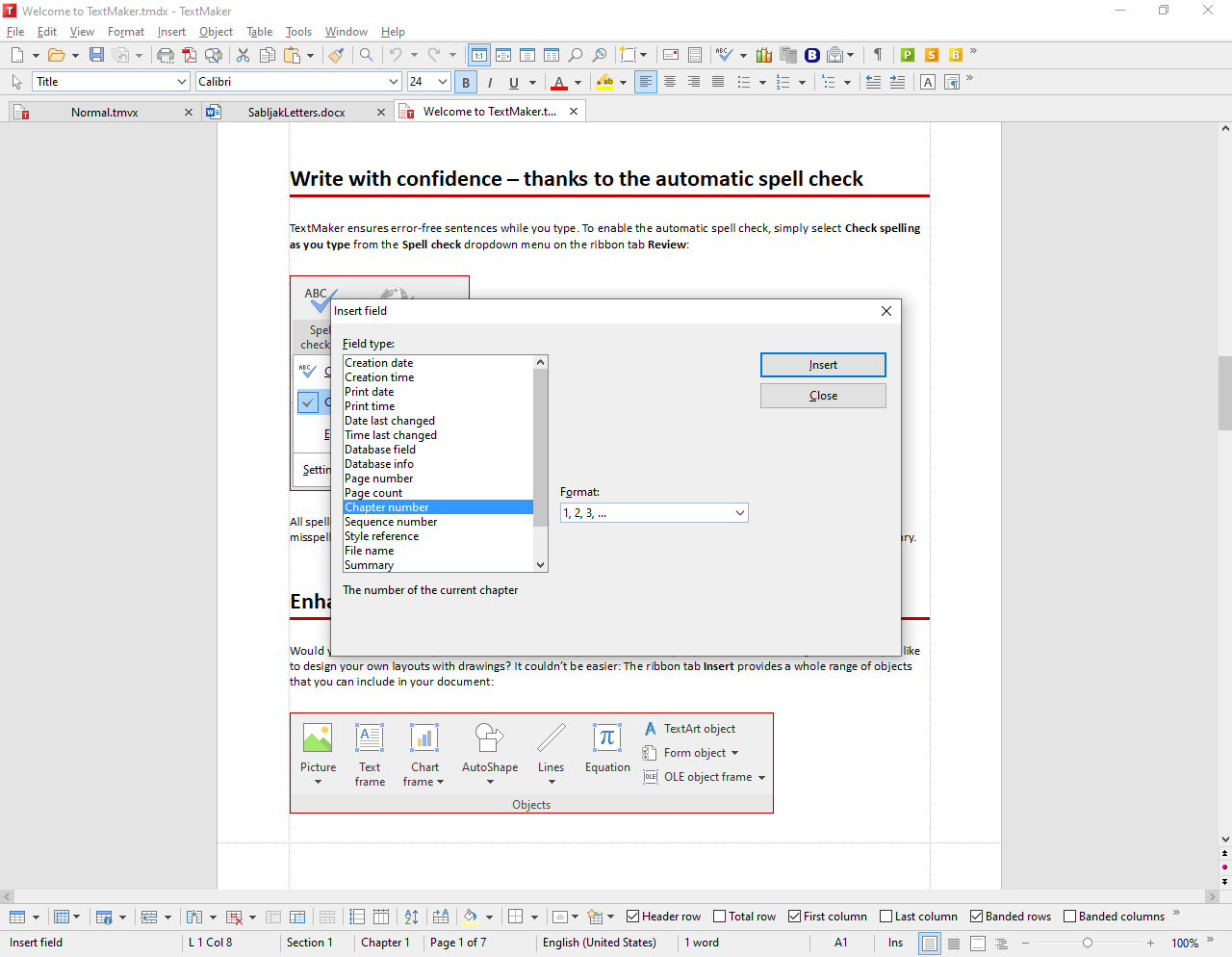Click the Print icon in the toolbar

166,55
